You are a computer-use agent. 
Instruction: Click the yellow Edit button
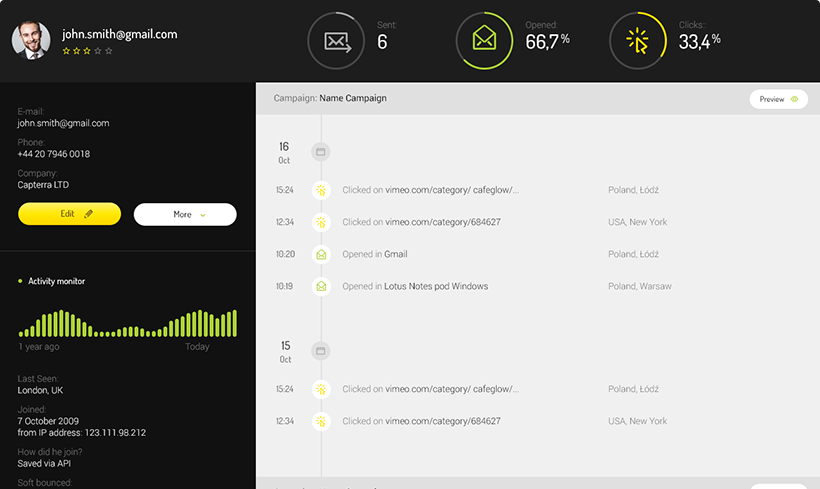click(x=69, y=214)
